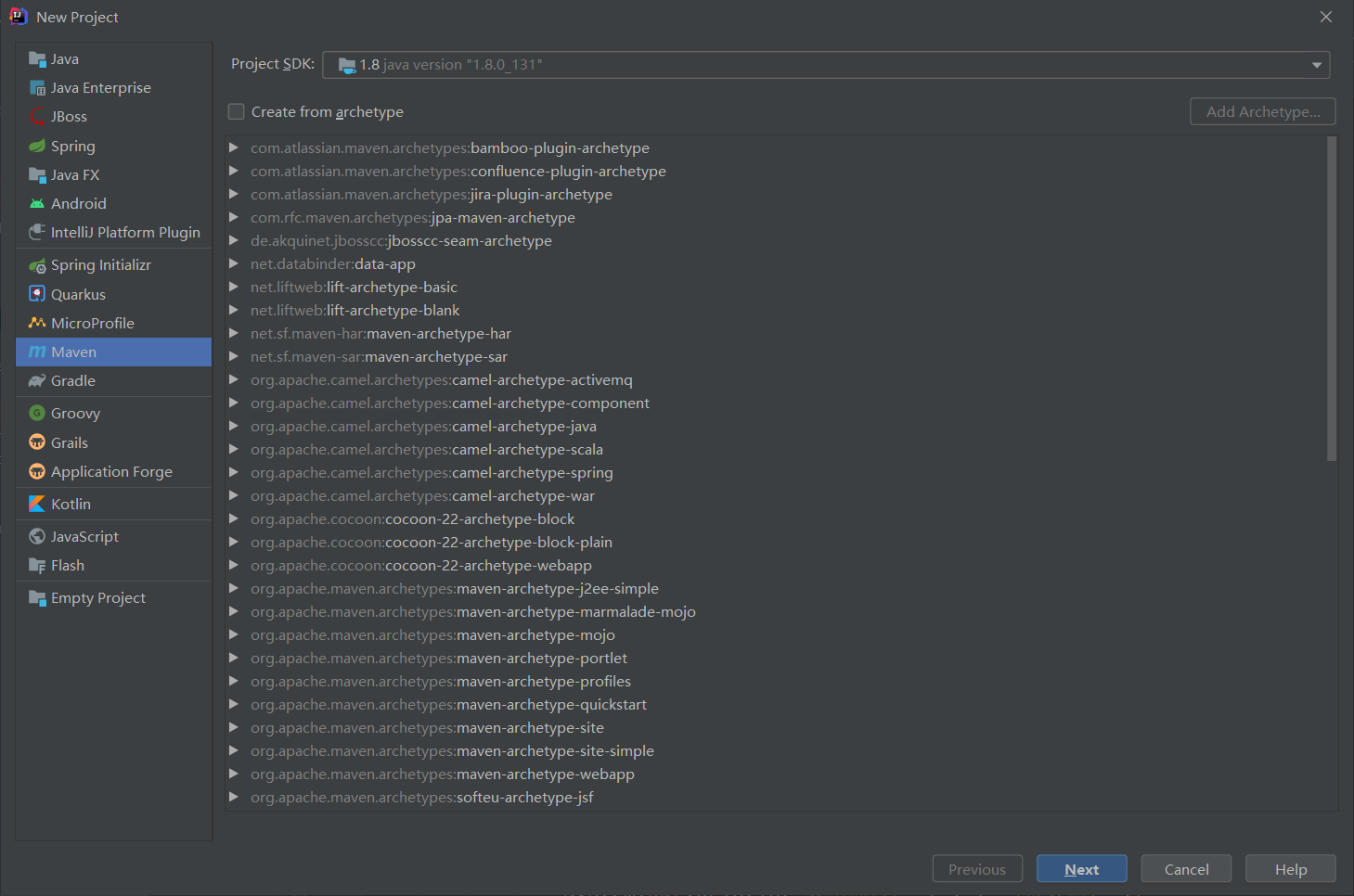Screen dimensions: 1354x896
Task: Select camel-archetype-scala row
Action: [776, 449]
